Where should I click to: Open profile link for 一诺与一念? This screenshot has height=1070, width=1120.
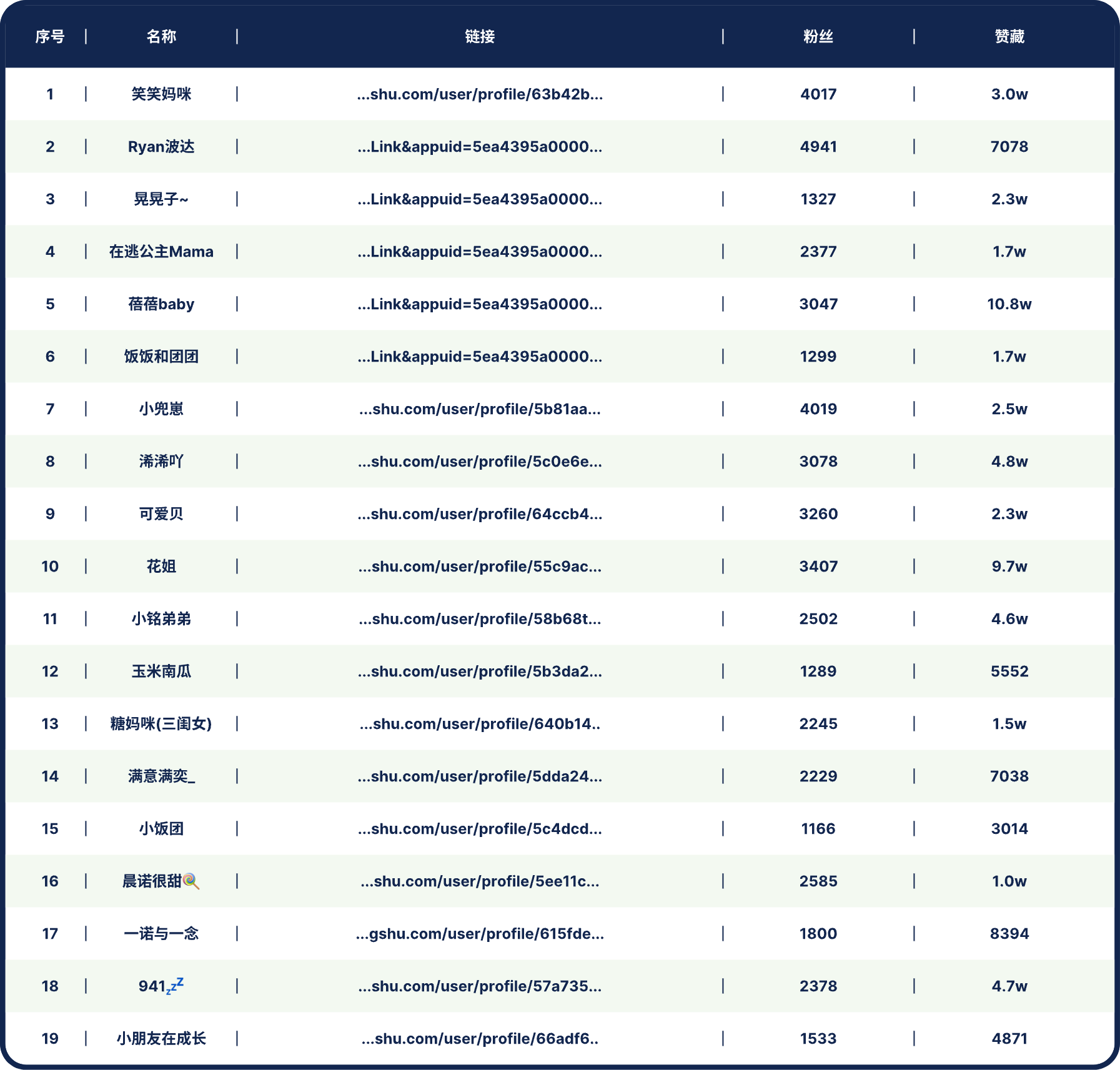pos(480,934)
